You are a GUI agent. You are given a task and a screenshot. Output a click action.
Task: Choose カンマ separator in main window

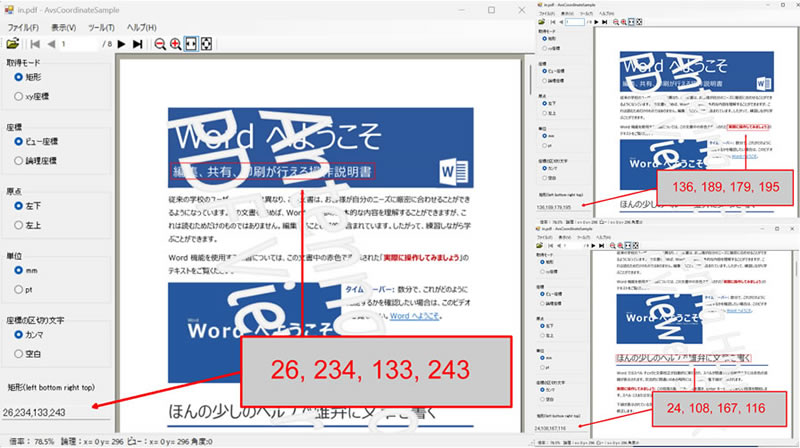29,335
